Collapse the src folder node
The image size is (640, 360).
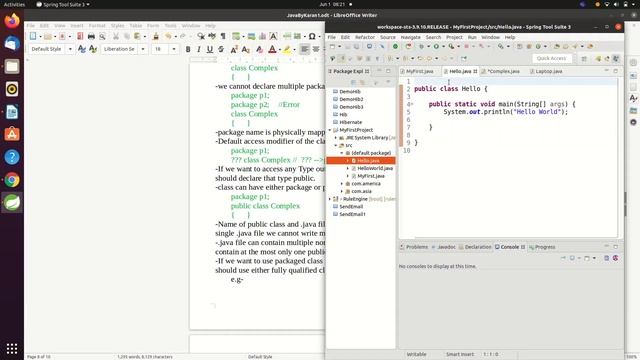click(336, 145)
